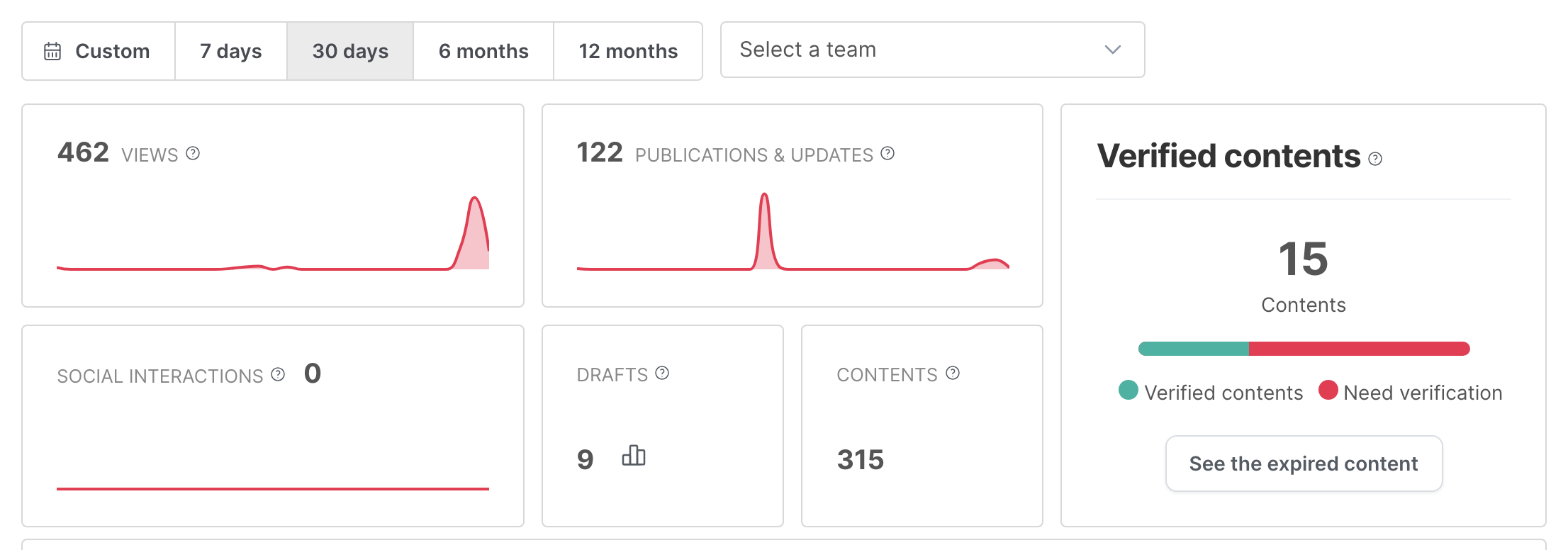Switch to the 7 days range
The height and width of the screenshot is (550, 1568).
tap(231, 51)
